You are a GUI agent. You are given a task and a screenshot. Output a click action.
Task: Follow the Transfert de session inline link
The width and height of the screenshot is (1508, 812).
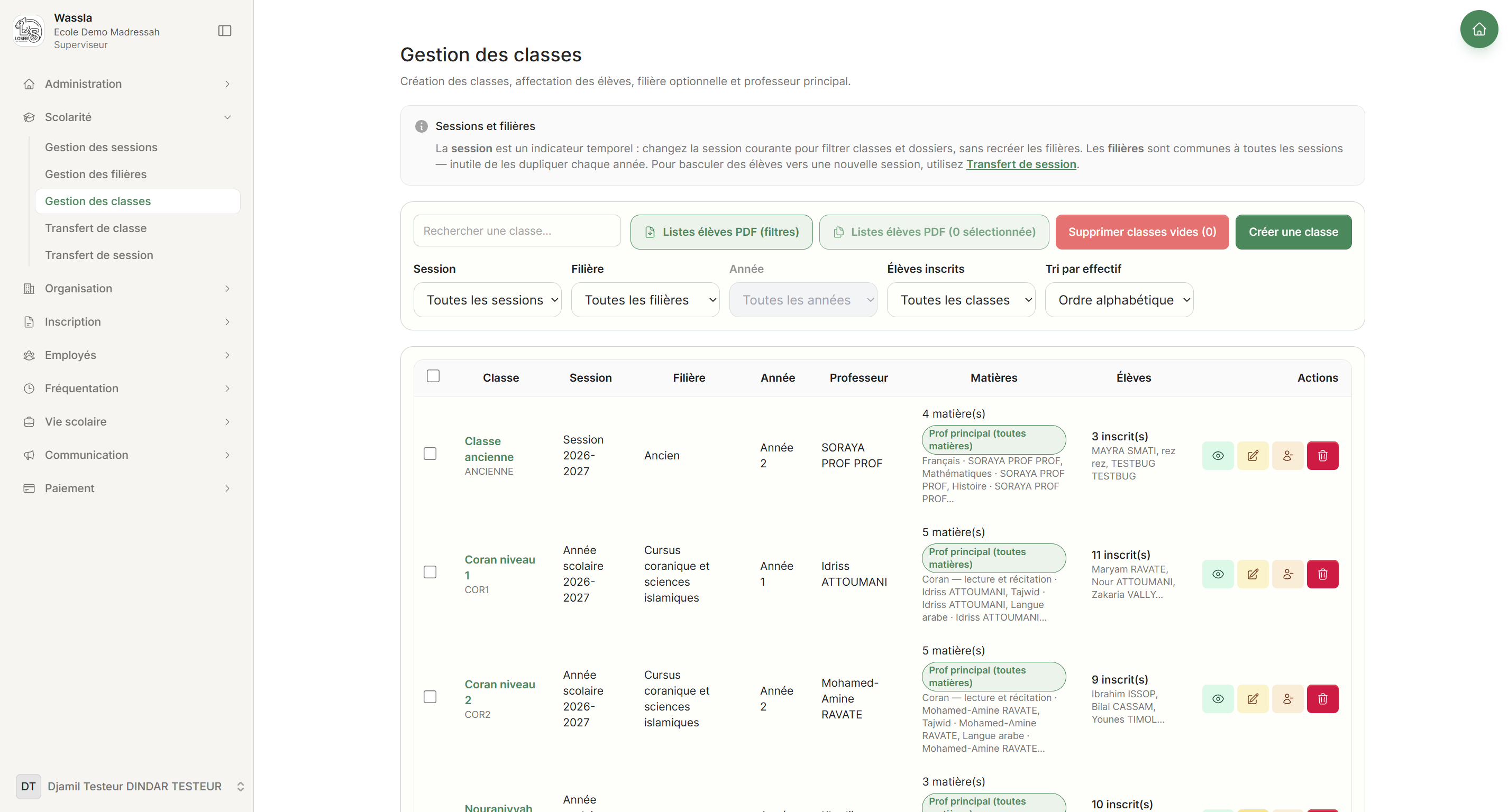(1021, 164)
